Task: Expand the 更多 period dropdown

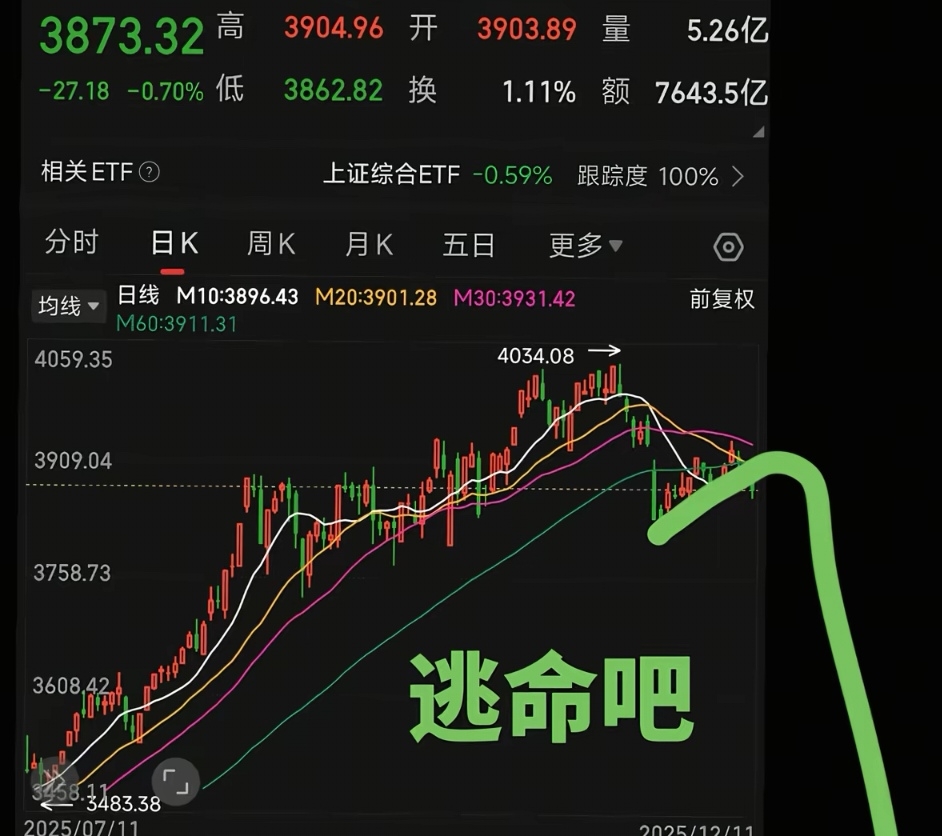Action: pos(585,246)
